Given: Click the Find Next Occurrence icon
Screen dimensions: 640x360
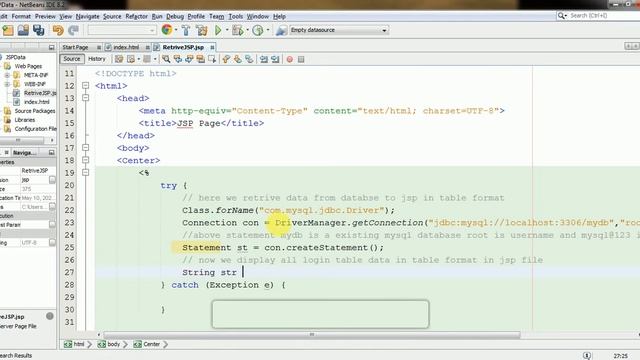Looking at the screenshot, I should coord(189,59).
